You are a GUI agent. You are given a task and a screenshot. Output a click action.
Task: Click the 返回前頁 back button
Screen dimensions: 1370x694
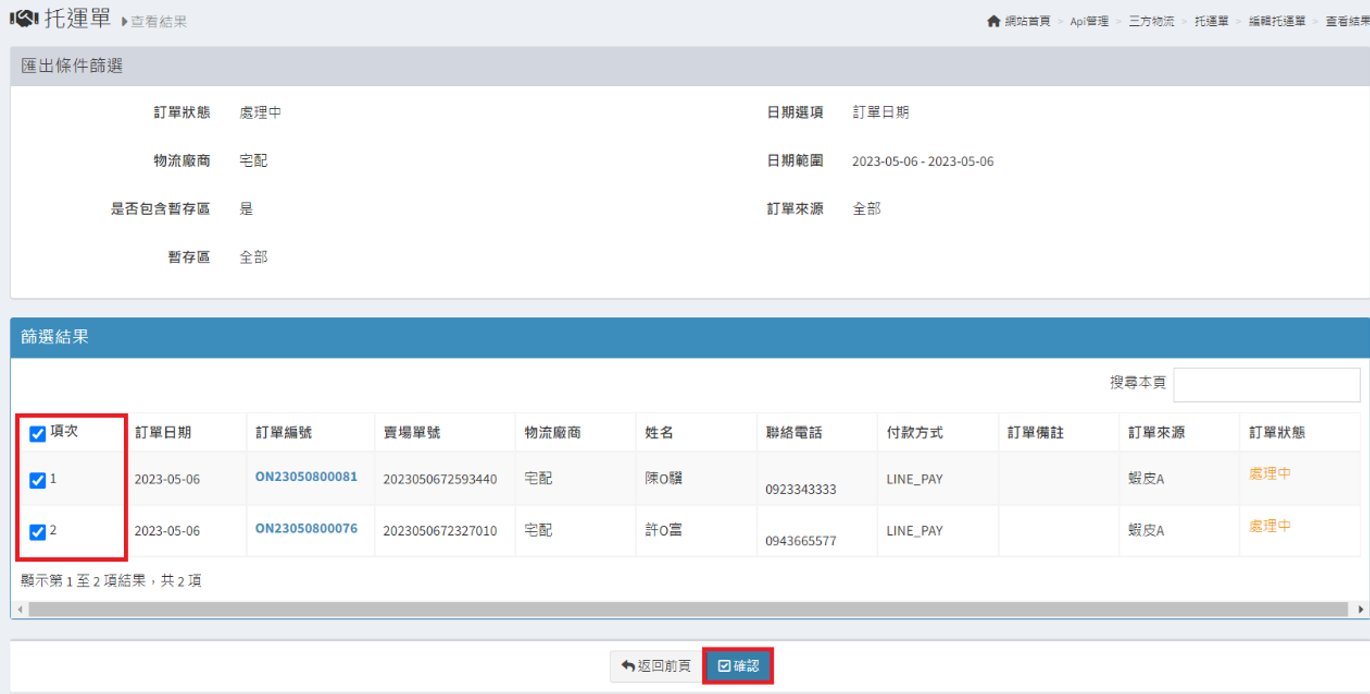(656, 666)
